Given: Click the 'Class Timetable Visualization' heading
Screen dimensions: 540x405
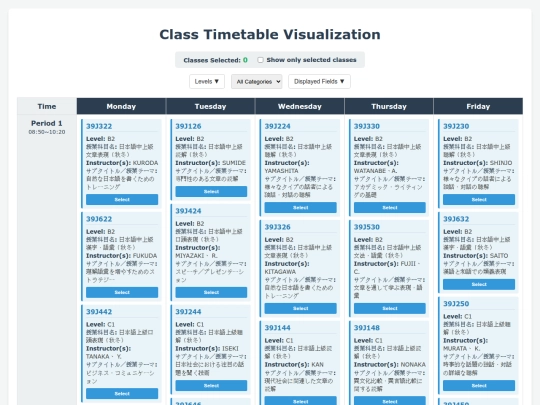Looking at the screenshot, I should pos(270,34).
